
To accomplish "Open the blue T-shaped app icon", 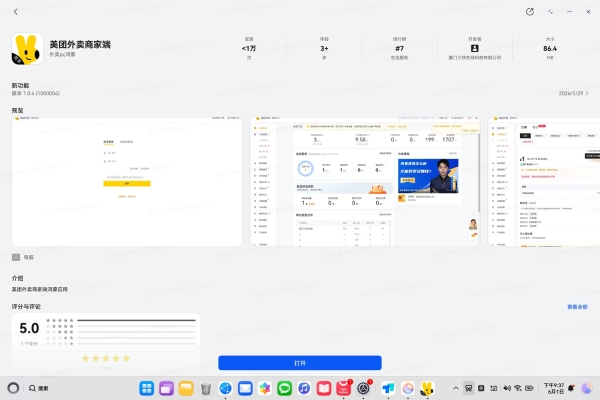I will 388,389.
